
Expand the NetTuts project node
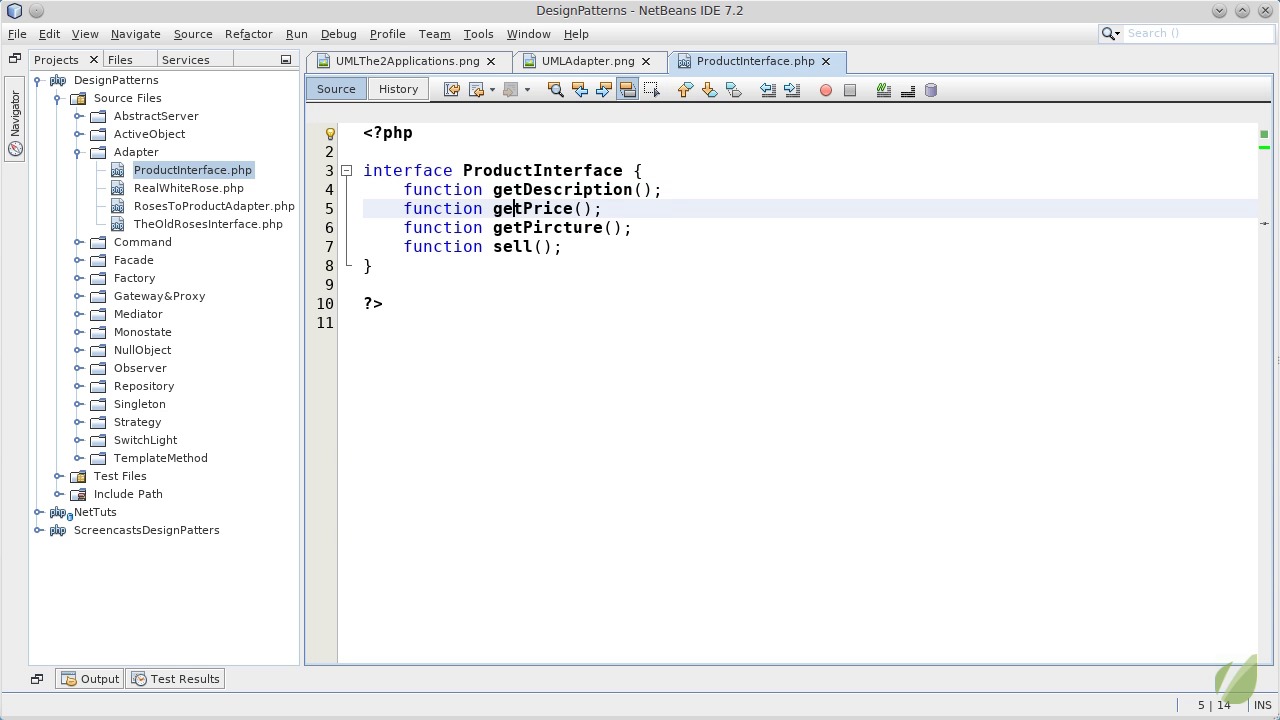click(x=39, y=512)
